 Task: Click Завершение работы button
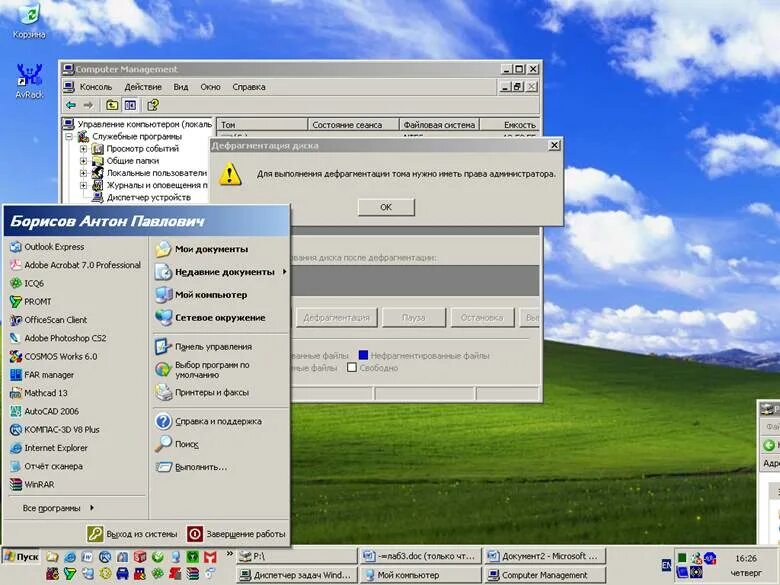tap(237, 534)
